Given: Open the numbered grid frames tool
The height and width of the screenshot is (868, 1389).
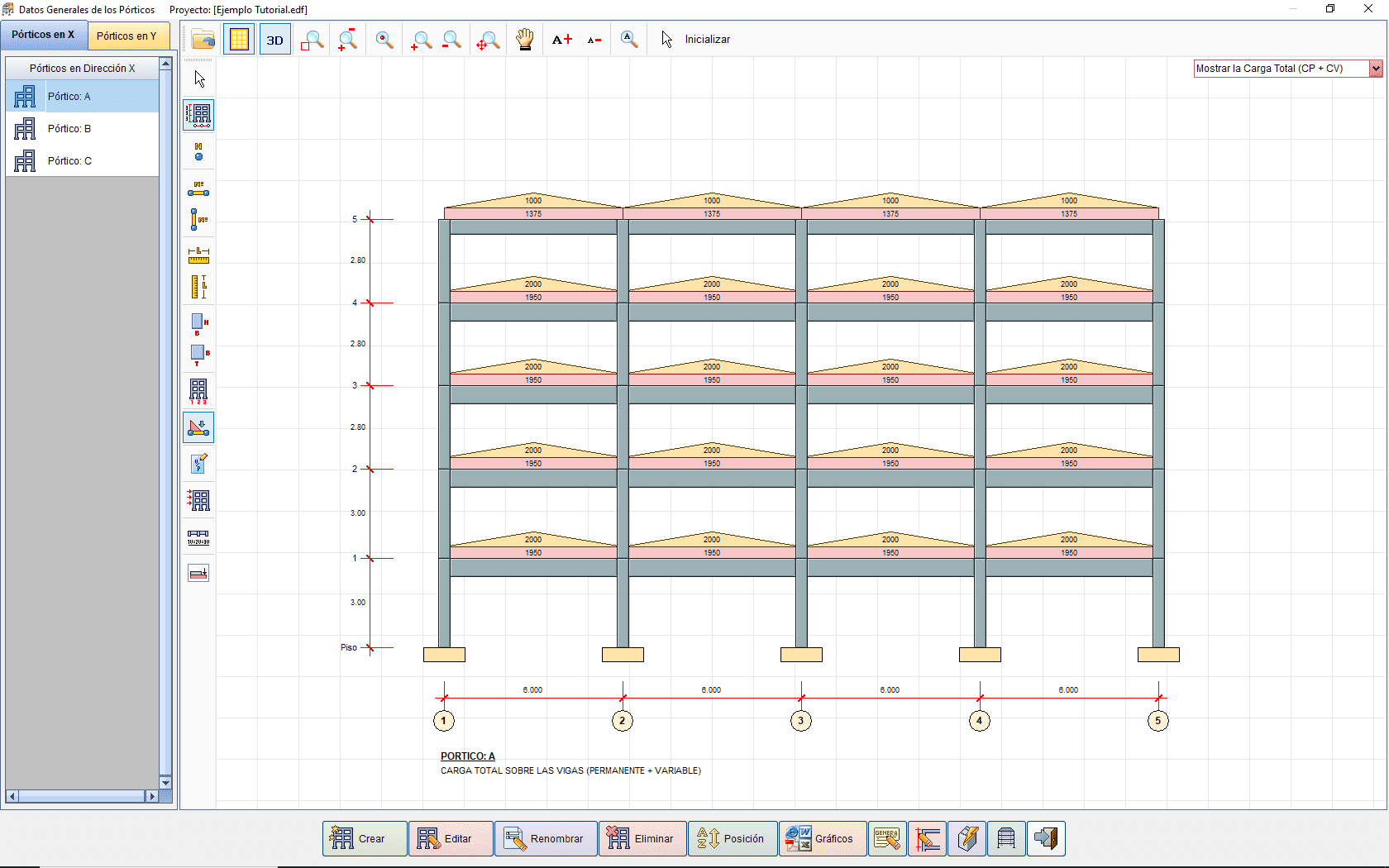Looking at the screenshot, I should click(198, 391).
